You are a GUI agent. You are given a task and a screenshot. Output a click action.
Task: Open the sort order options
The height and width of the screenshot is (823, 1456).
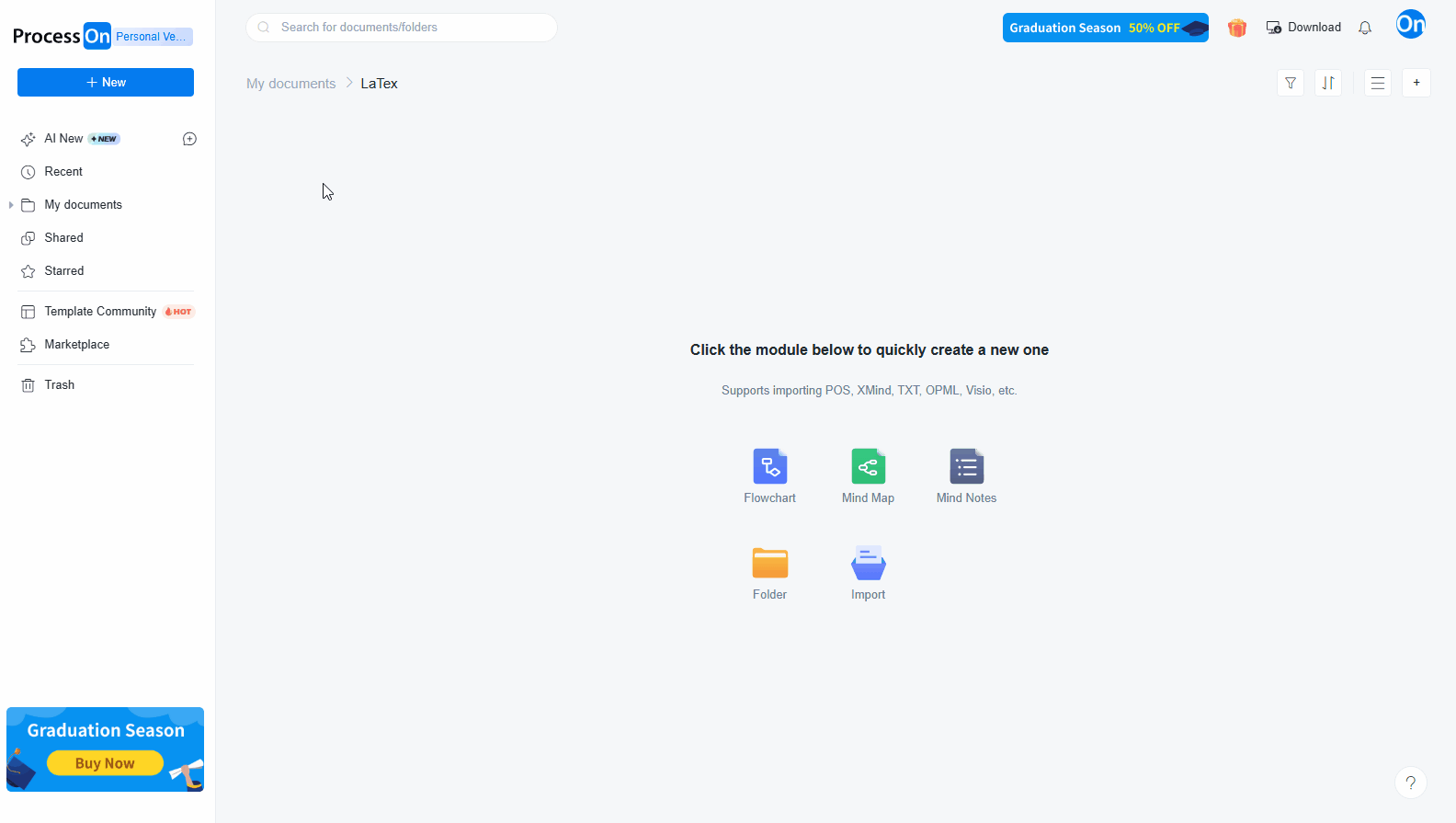pyautogui.click(x=1328, y=83)
